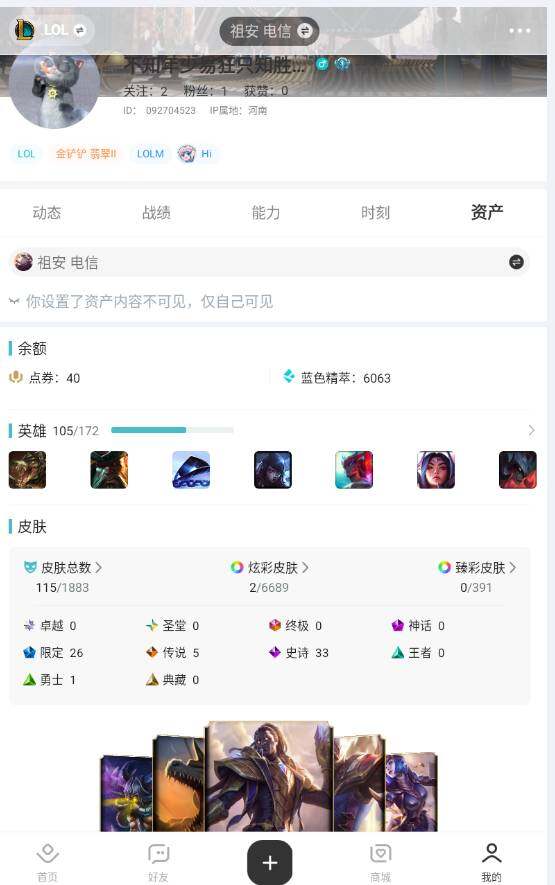
Task: Switch to the 能力 tab
Action: tap(266, 213)
